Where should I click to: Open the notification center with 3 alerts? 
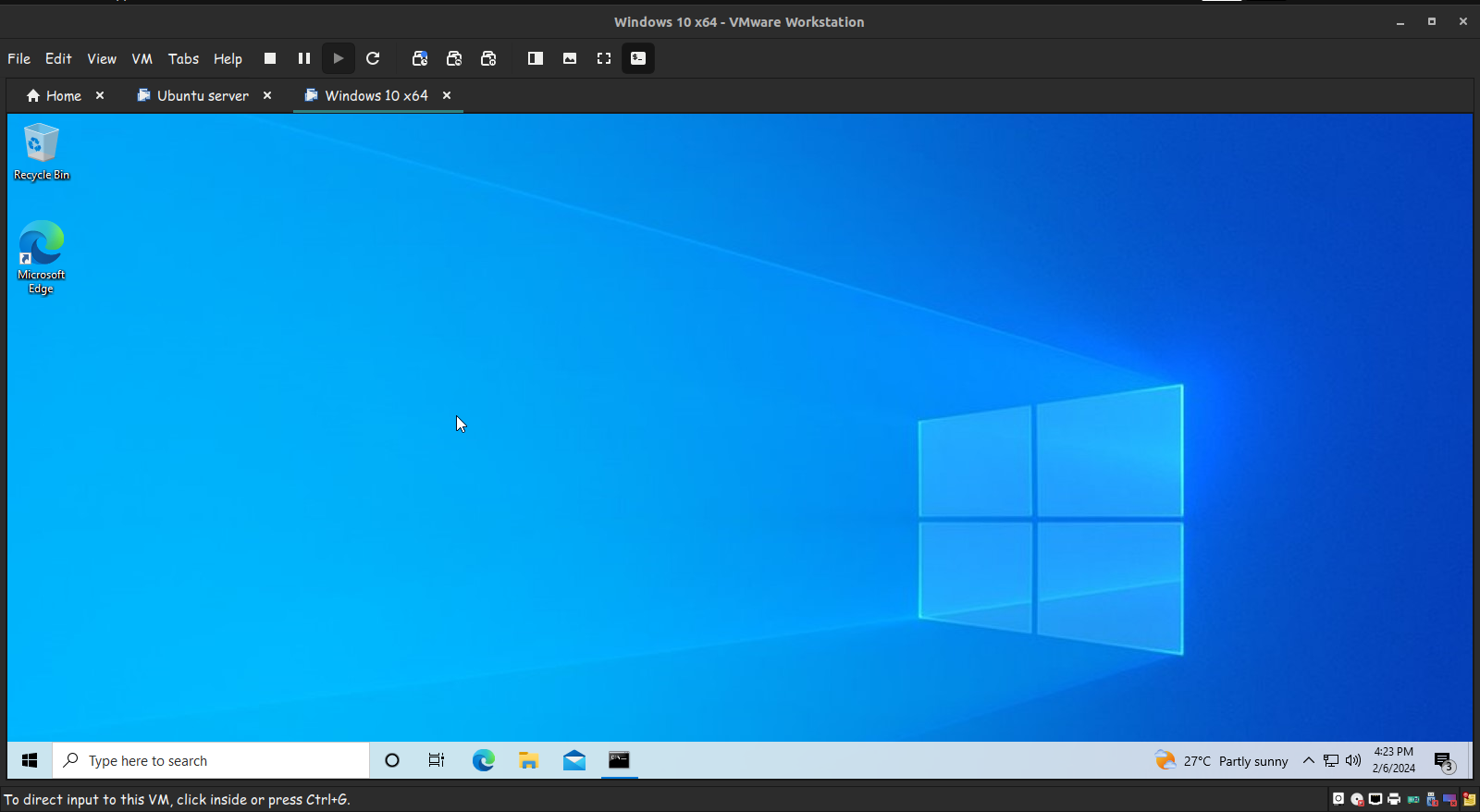(x=1445, y=761)
